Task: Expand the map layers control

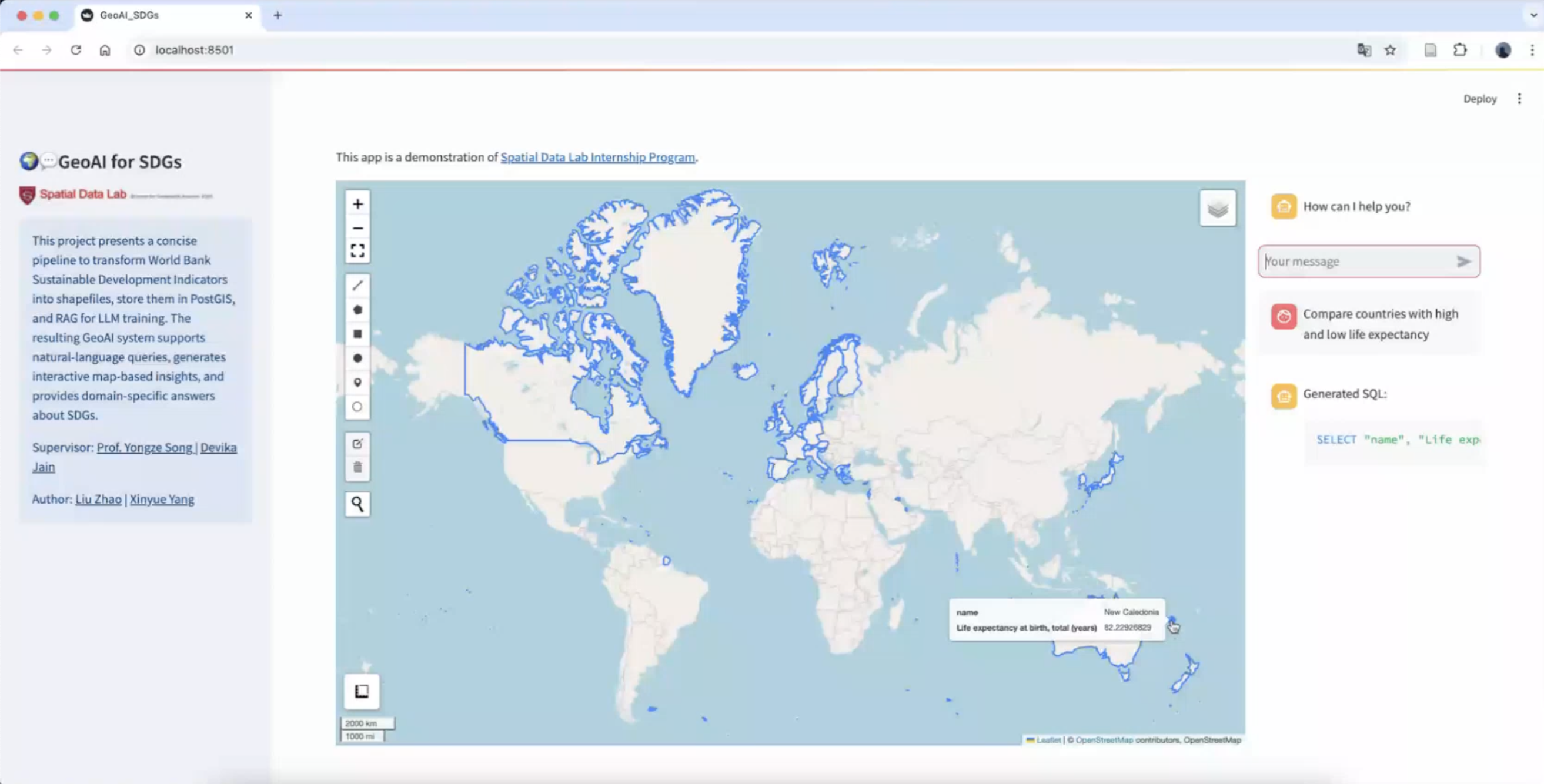Action: click(x=1217, y=209)
